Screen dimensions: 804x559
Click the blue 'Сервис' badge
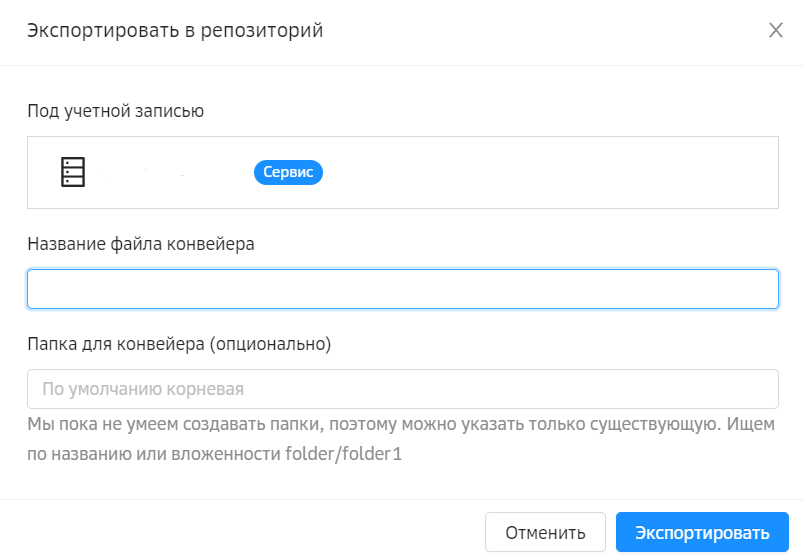288,172
